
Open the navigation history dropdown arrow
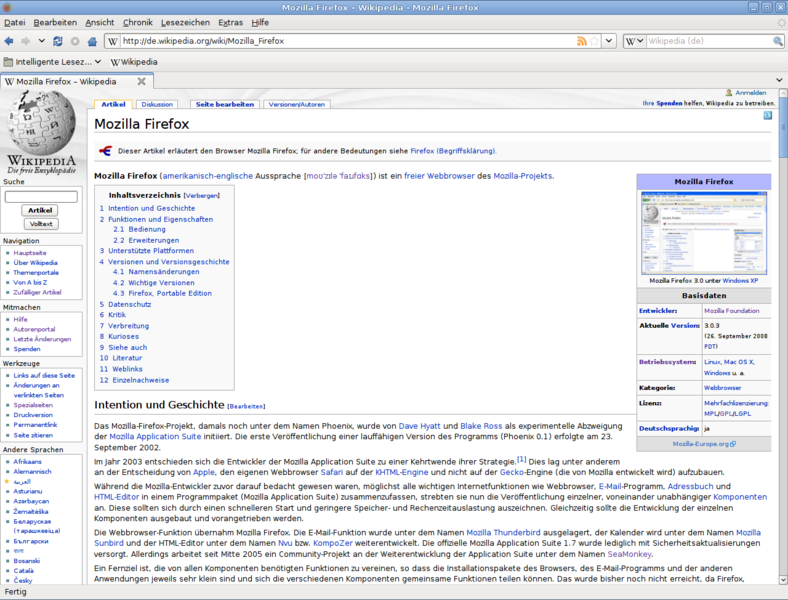[x=41, y=41]
